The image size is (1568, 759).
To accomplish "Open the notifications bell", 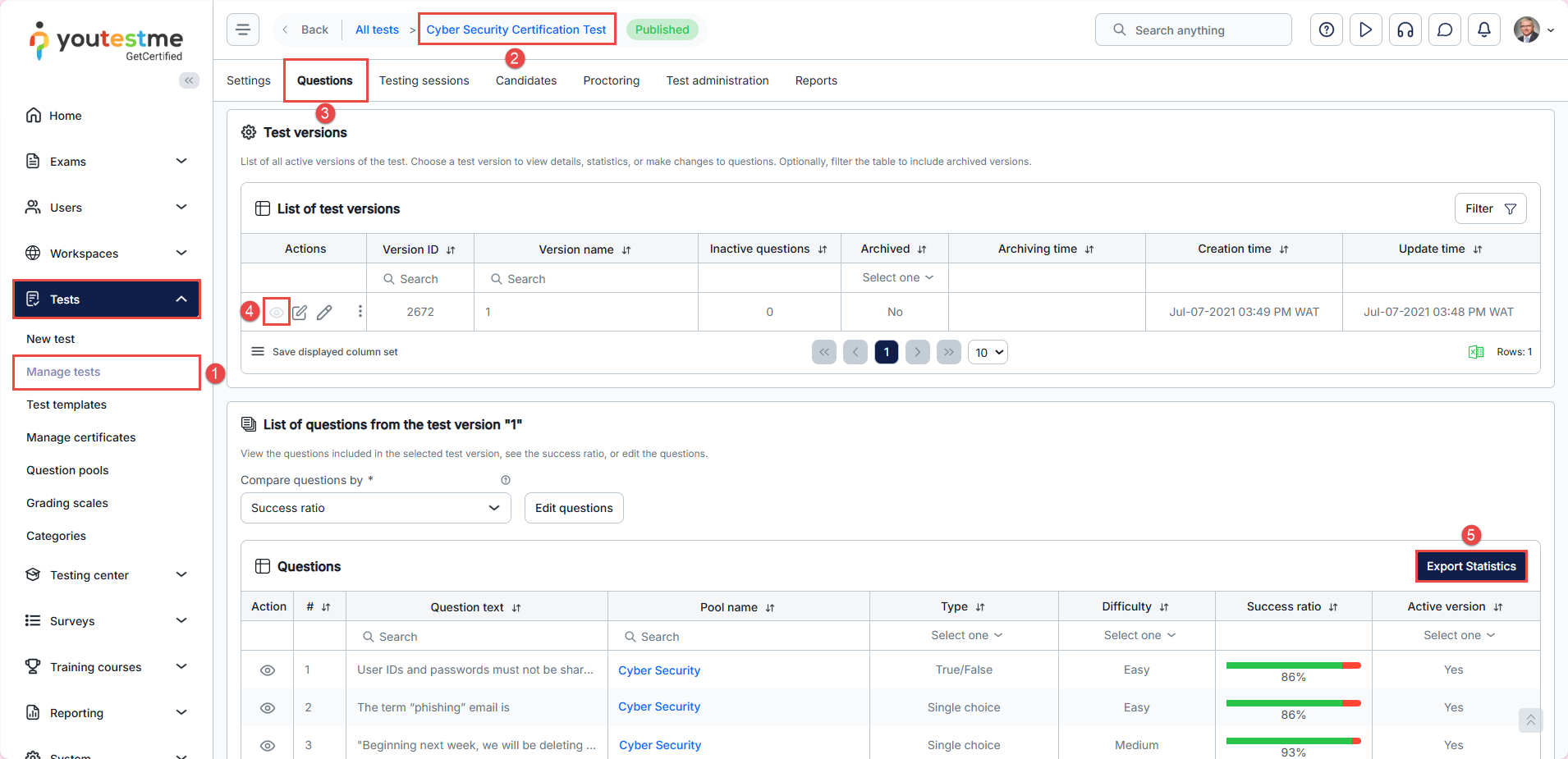I will [1483, 30].
